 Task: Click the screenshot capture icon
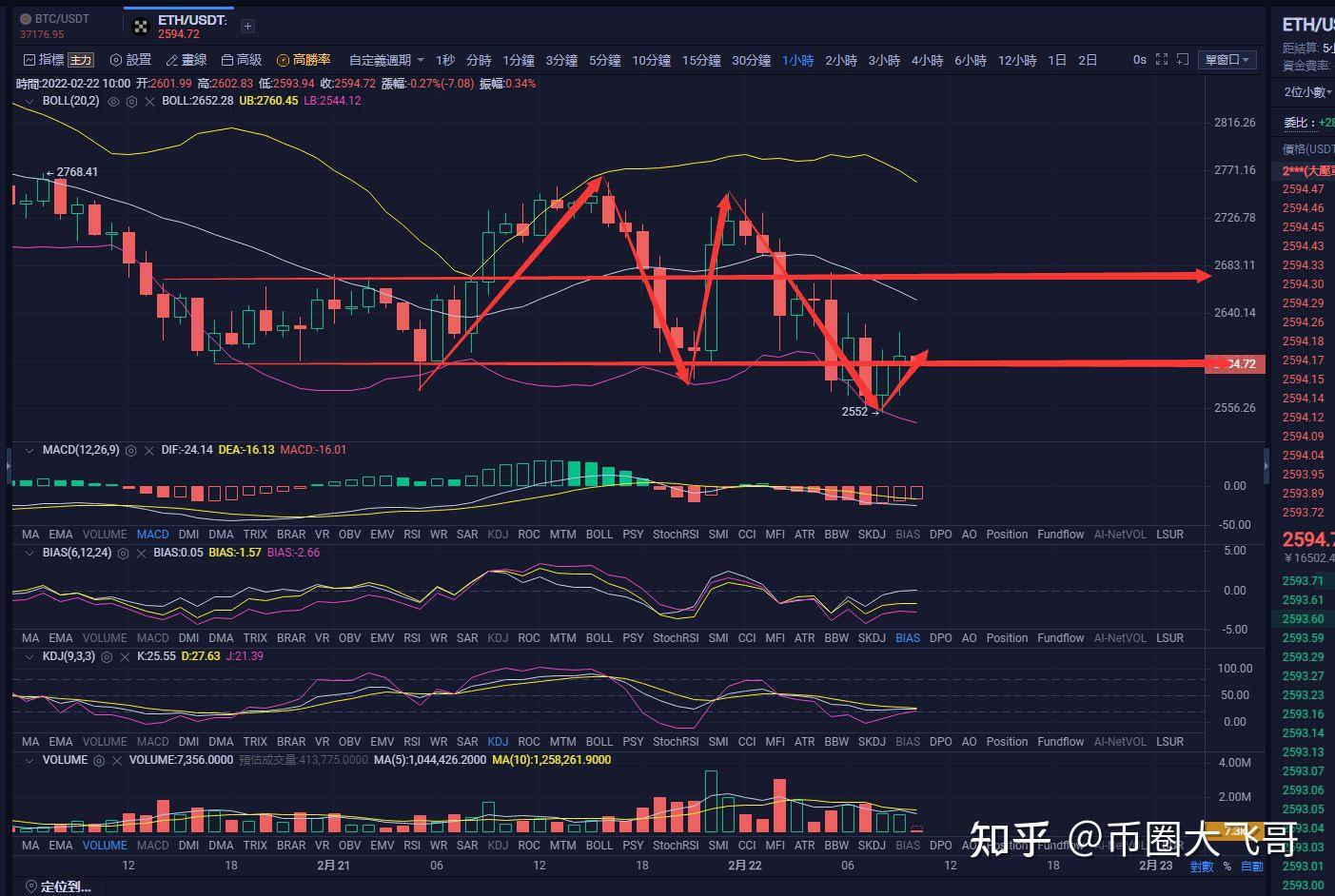(1183, 59)
